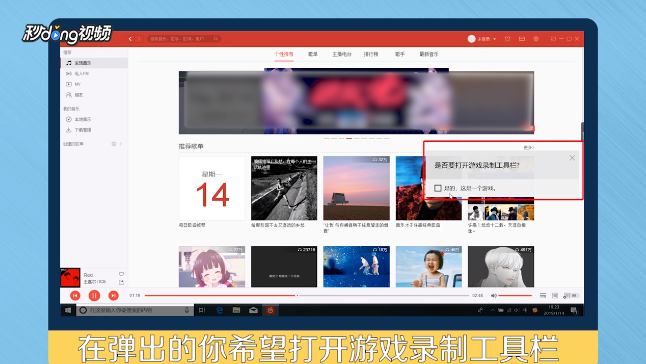
Task: Open the taskbar clock and date
Action: point(554,310)
